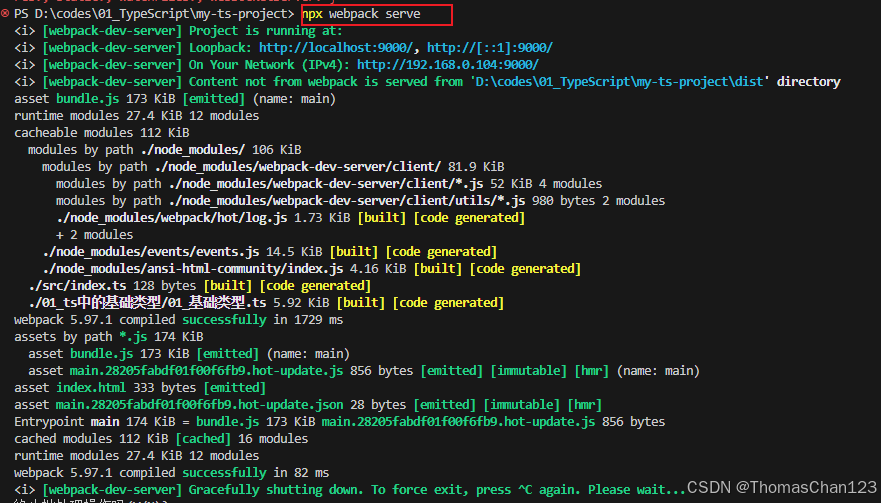This screenshot has width=881, height=503.
Task: Click 'runtime modules 27.4 KiB 12 modules' first occurrence
Action: tap(137, 116)
